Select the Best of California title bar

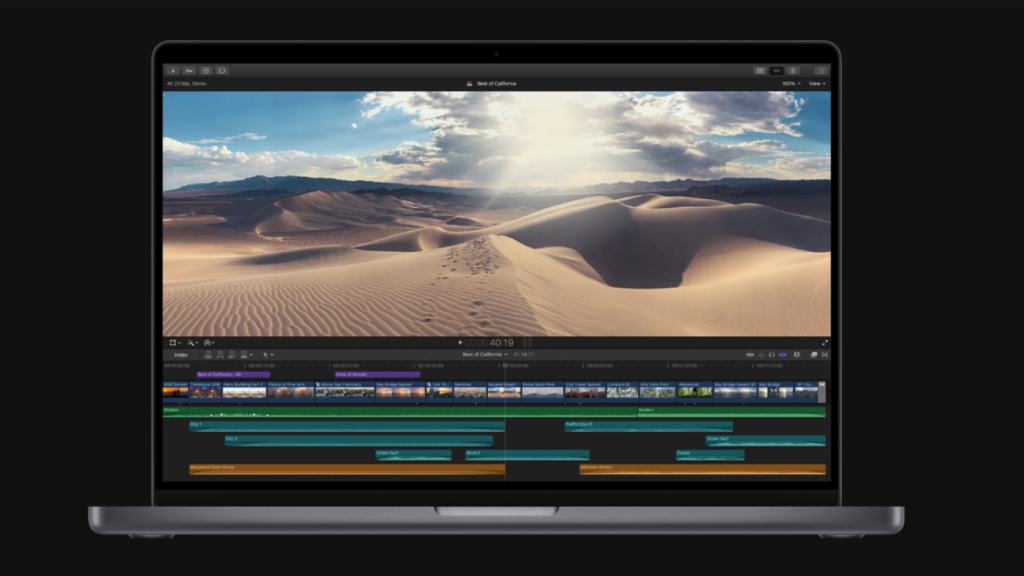point(498,84)
